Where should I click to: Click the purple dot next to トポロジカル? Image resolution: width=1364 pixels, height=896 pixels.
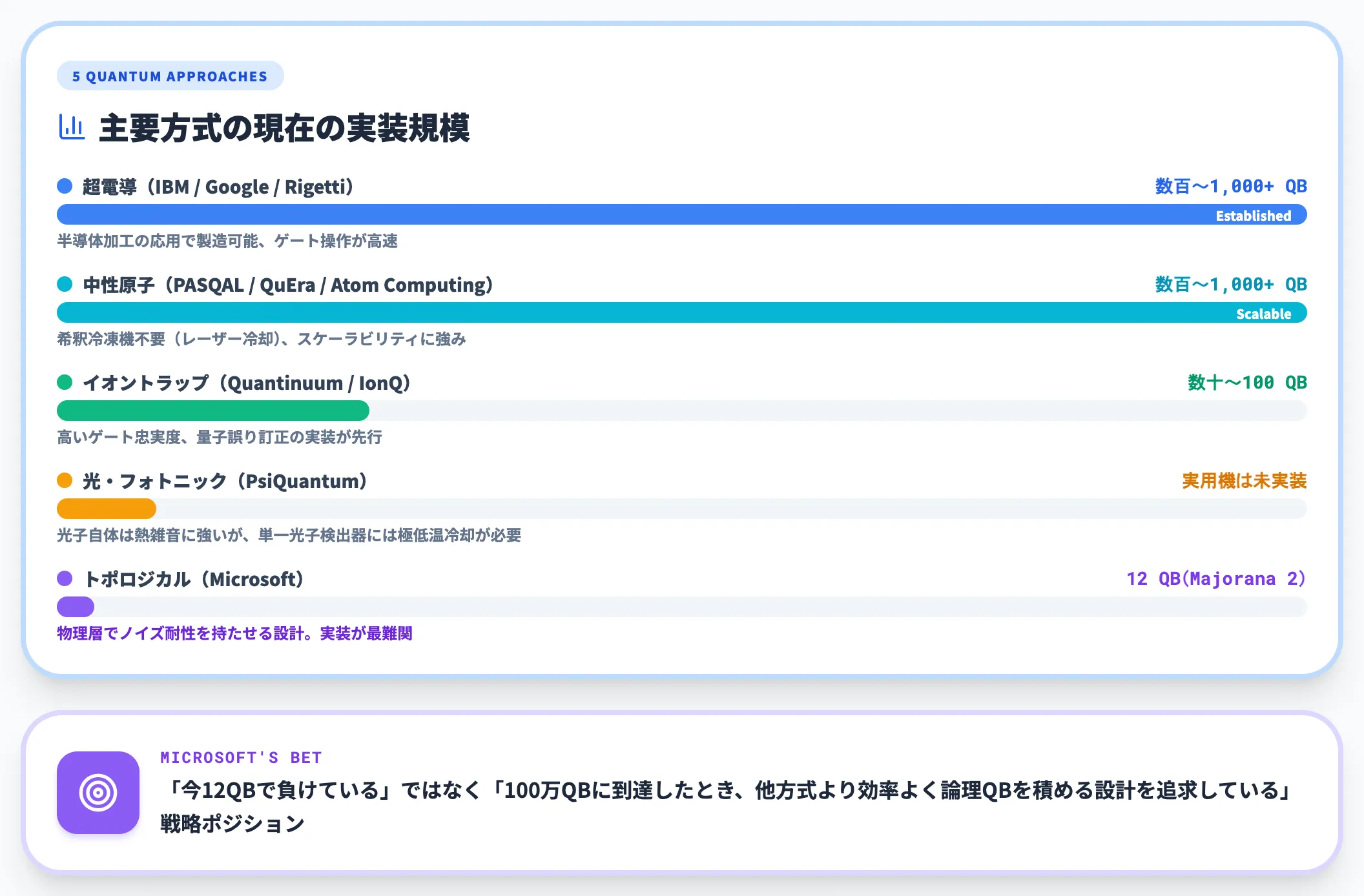(x=65, y=578)
